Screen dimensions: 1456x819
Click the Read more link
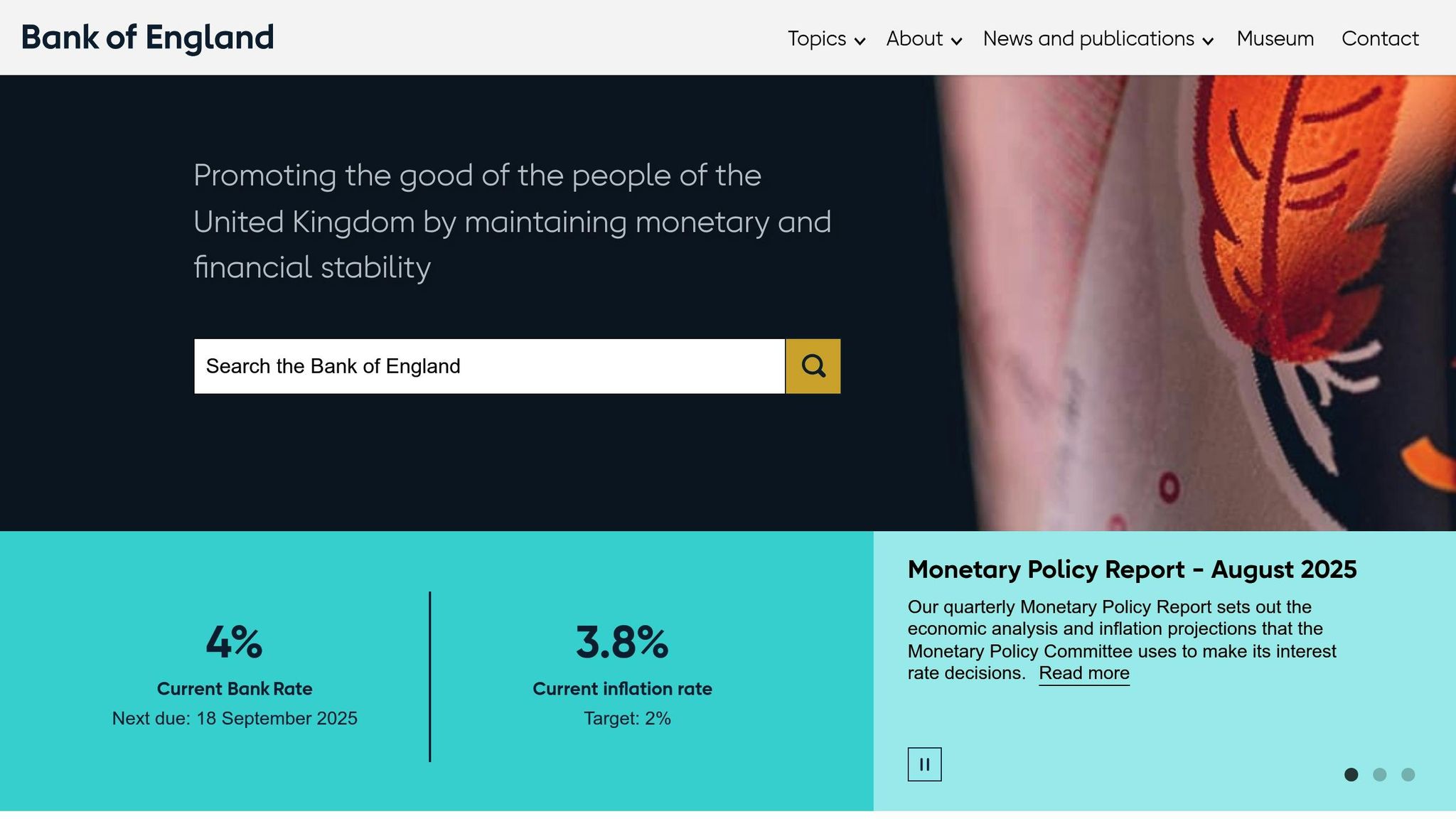click(x=1084, y=673)
